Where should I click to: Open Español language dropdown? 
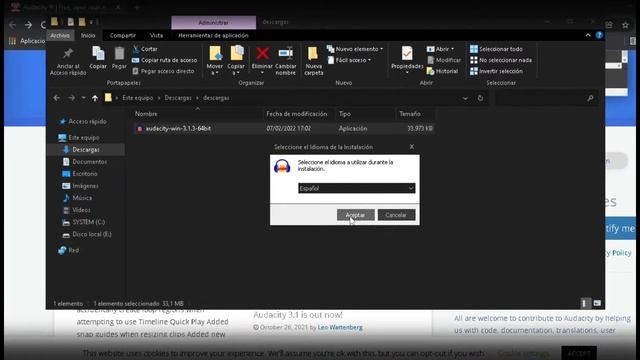point(357,188)
